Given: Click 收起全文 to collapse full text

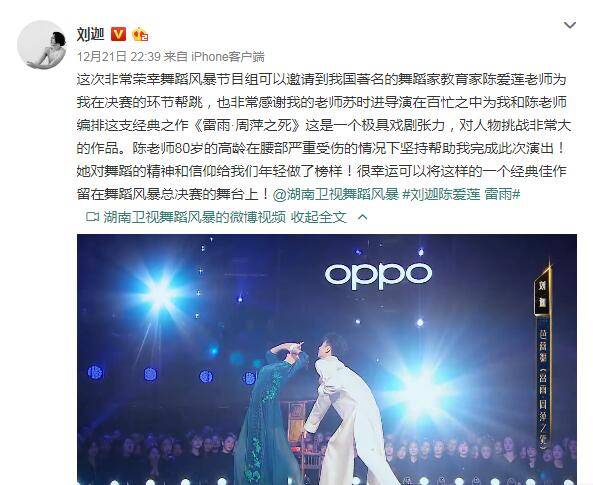Looking at the screenshot, I should click(318, 217).
